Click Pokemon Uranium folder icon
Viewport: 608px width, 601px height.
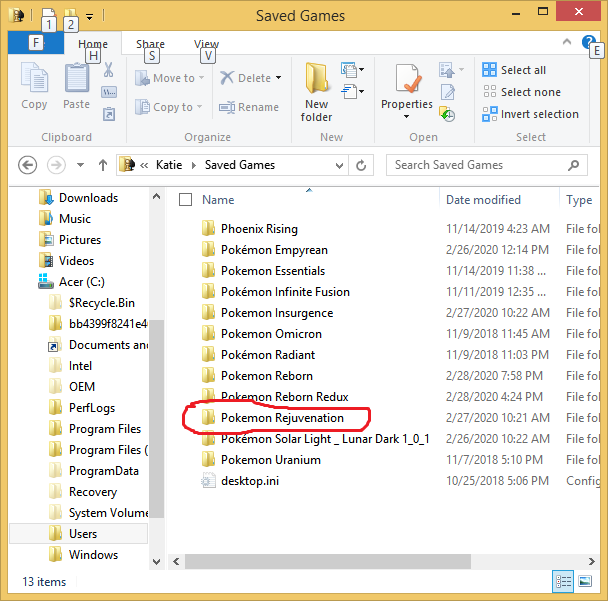[208, 459]
